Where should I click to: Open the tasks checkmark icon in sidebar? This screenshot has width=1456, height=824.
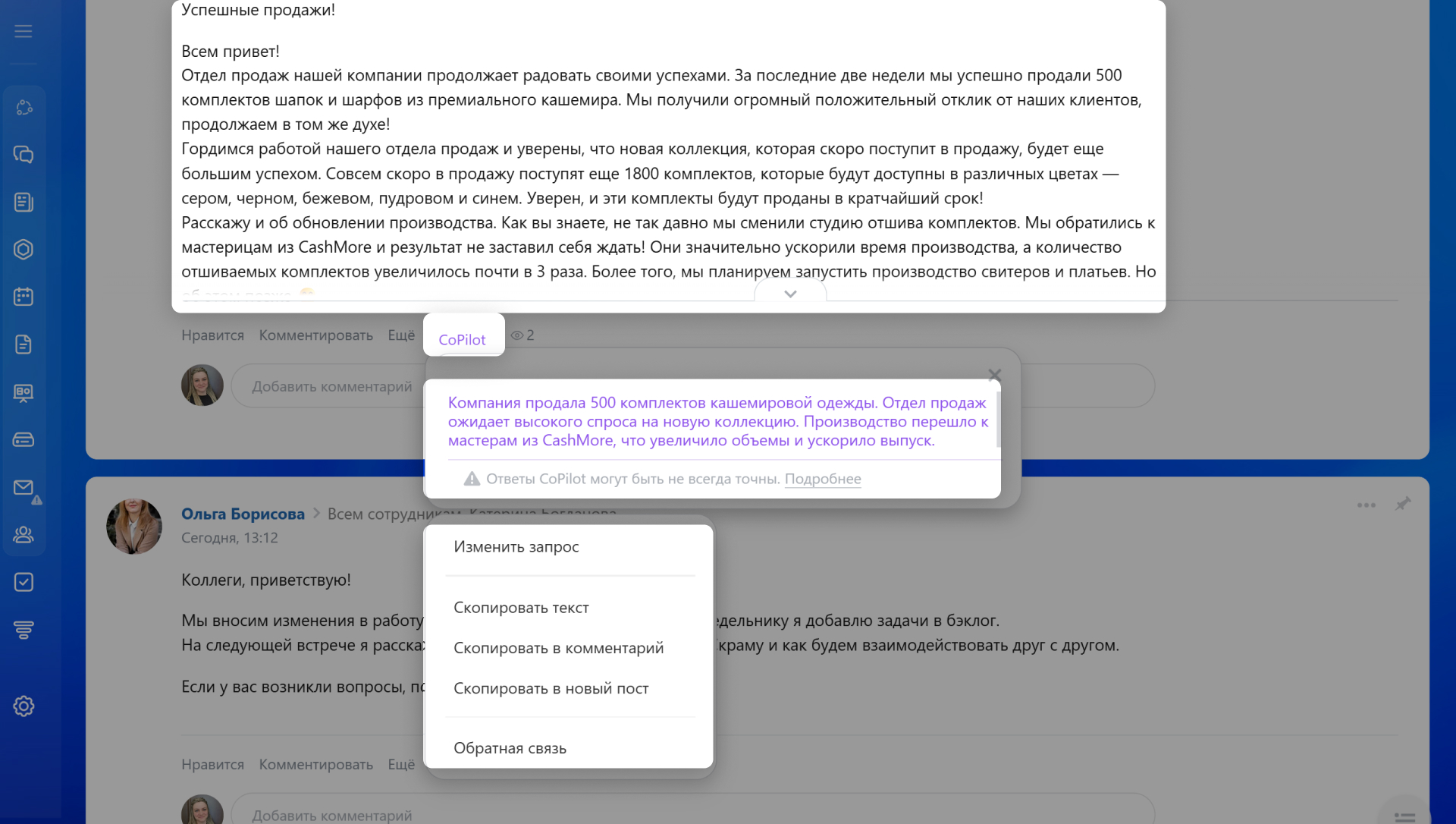[x=24, y=582]
